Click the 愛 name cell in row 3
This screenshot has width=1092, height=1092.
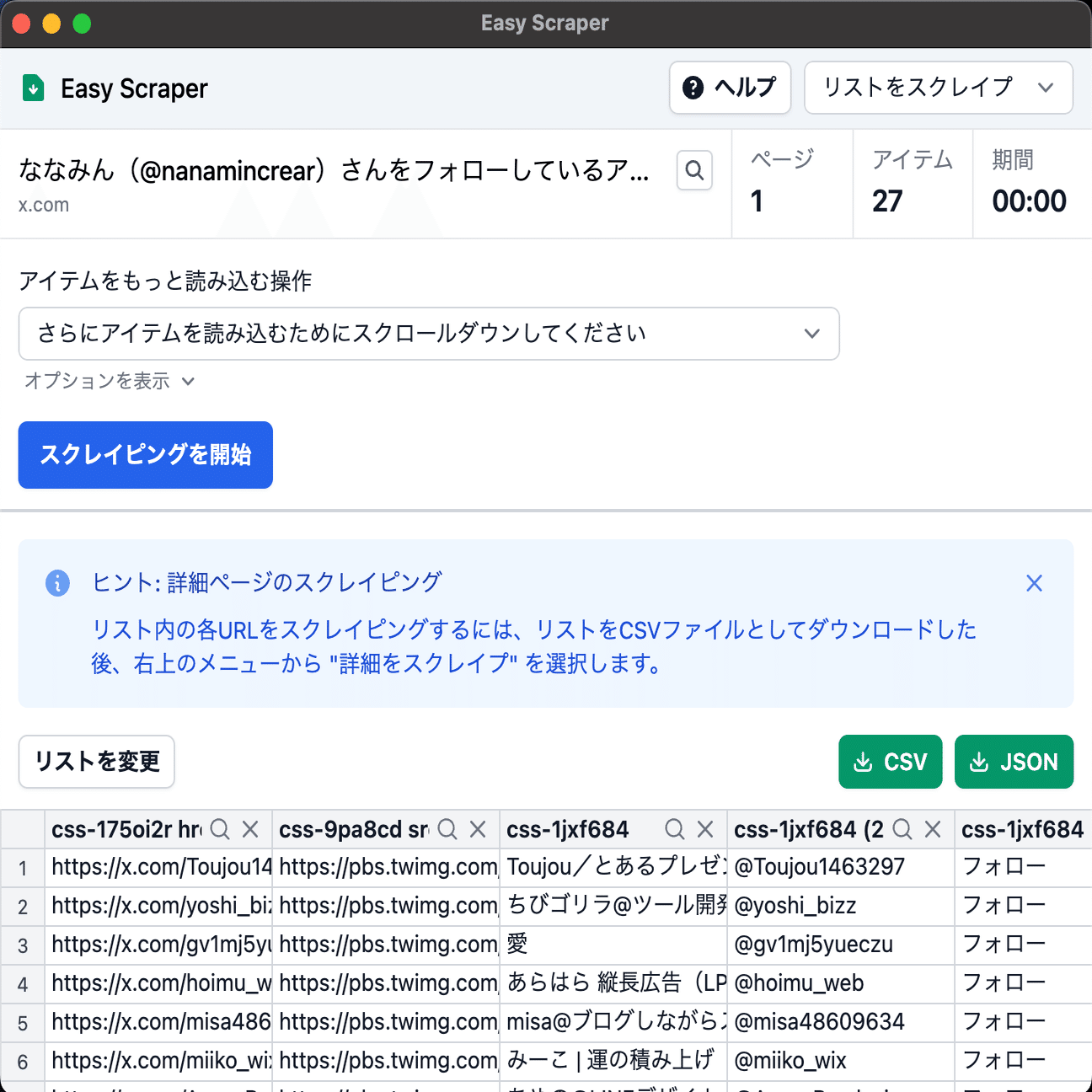(x=613, y=945)
